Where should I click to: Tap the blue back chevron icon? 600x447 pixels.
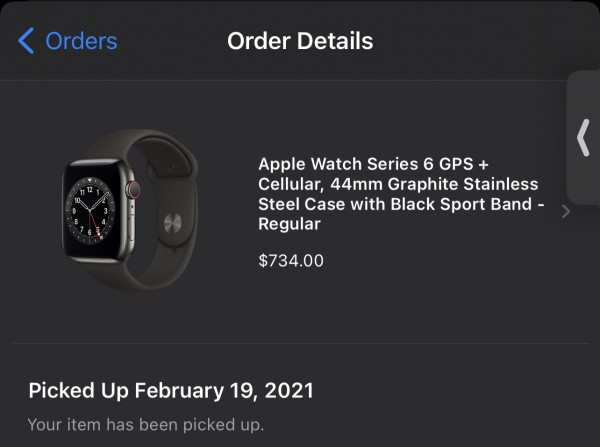[26, 41]
